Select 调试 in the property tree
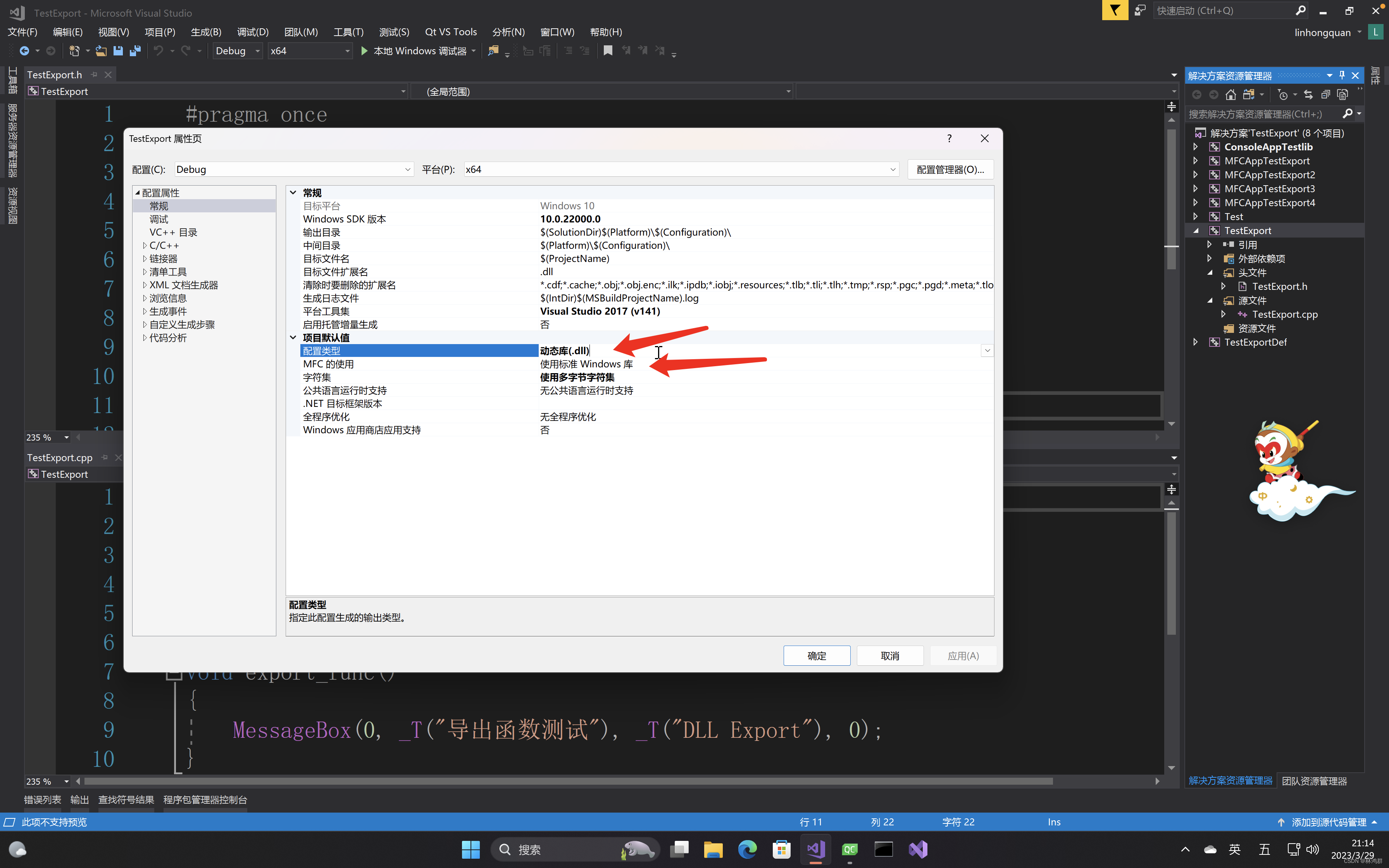The width and height of the screenshot is (1389, 868). pos(159,219)
